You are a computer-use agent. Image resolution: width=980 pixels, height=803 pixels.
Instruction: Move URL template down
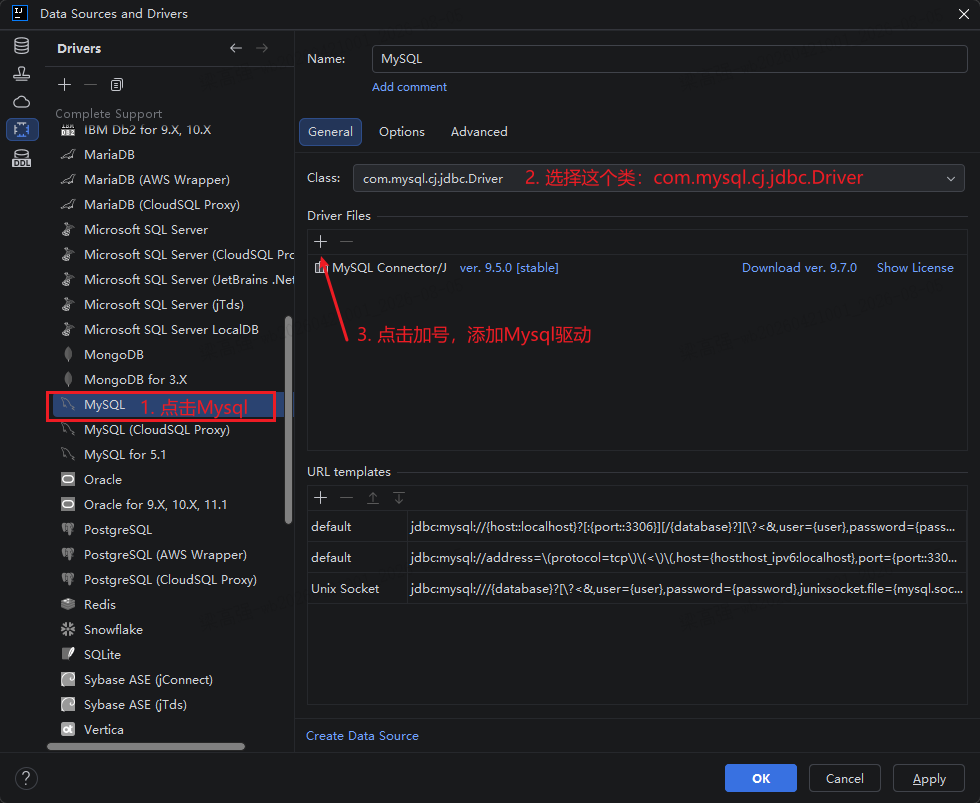tap(399, 497)
